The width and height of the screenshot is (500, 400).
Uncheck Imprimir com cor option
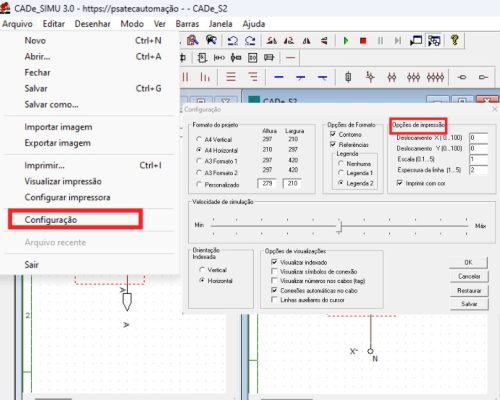tap(399, 183)
